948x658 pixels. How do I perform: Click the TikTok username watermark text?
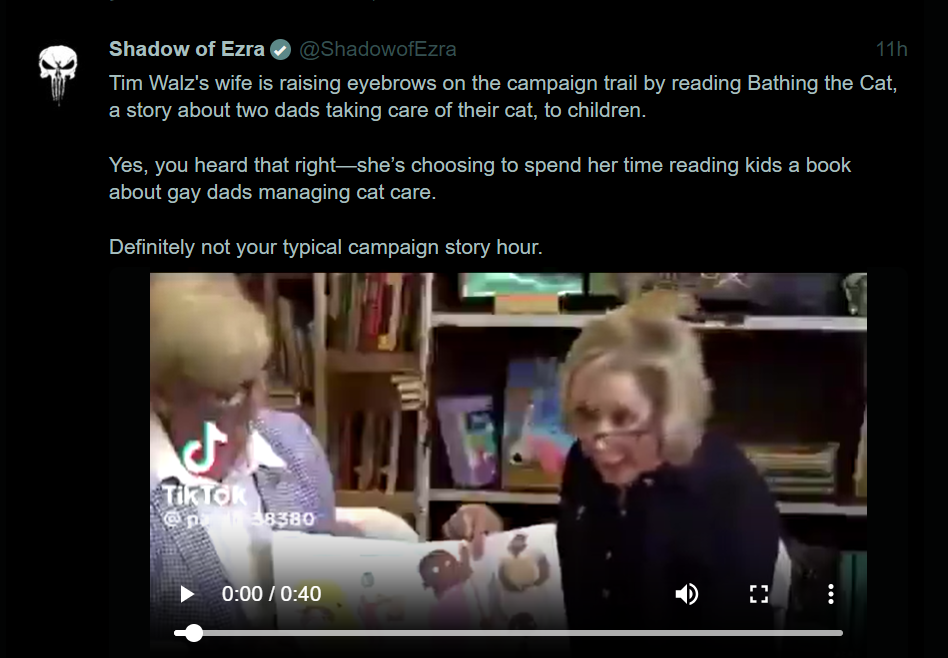[239, 519]
